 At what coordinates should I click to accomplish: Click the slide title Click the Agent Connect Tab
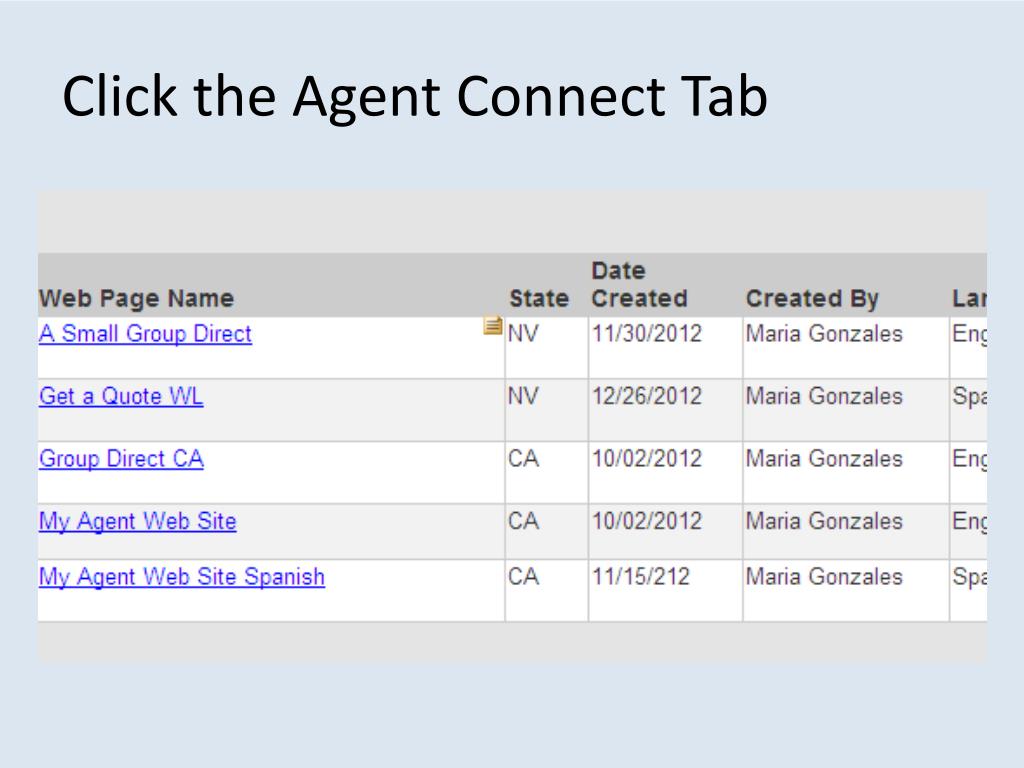[415, 96]
